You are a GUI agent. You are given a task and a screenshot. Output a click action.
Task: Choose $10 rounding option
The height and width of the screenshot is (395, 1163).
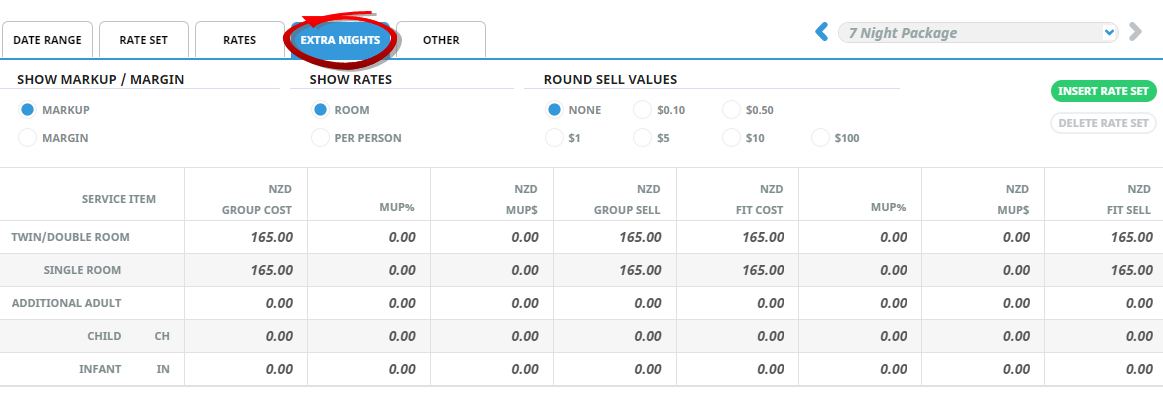coord(731,138)
